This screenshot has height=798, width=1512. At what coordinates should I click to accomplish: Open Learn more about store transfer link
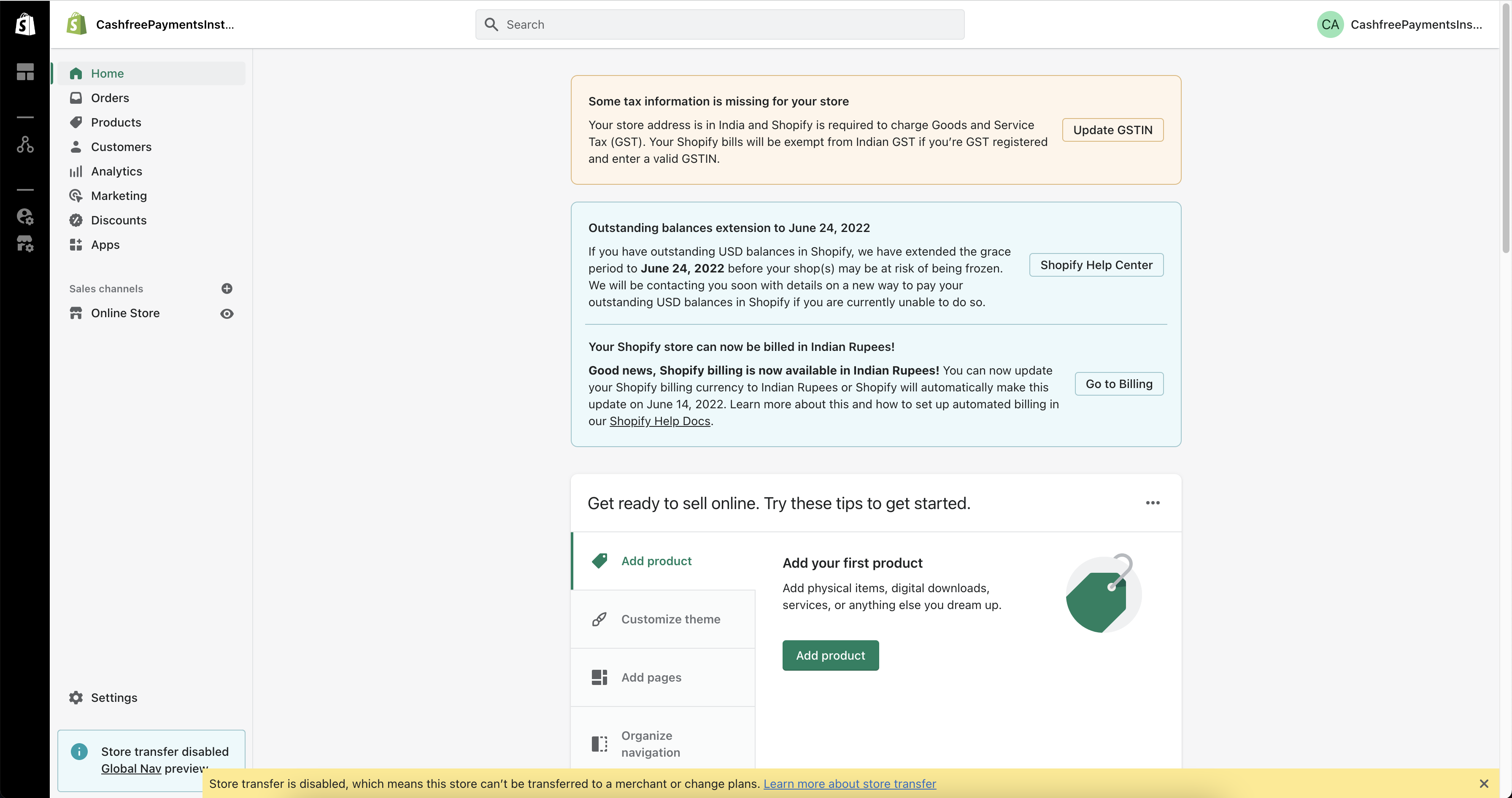tap(849, 784)
